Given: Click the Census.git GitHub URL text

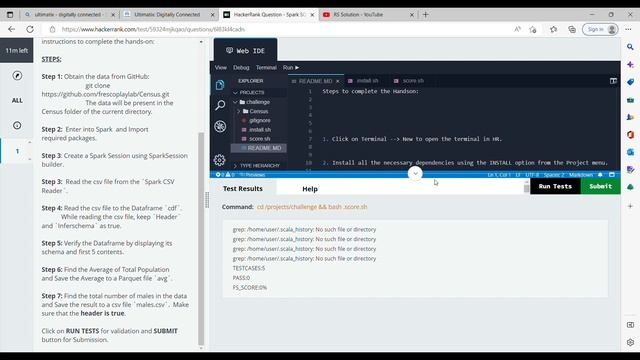Looking at the screenshot, I should [x=105, y=94].
